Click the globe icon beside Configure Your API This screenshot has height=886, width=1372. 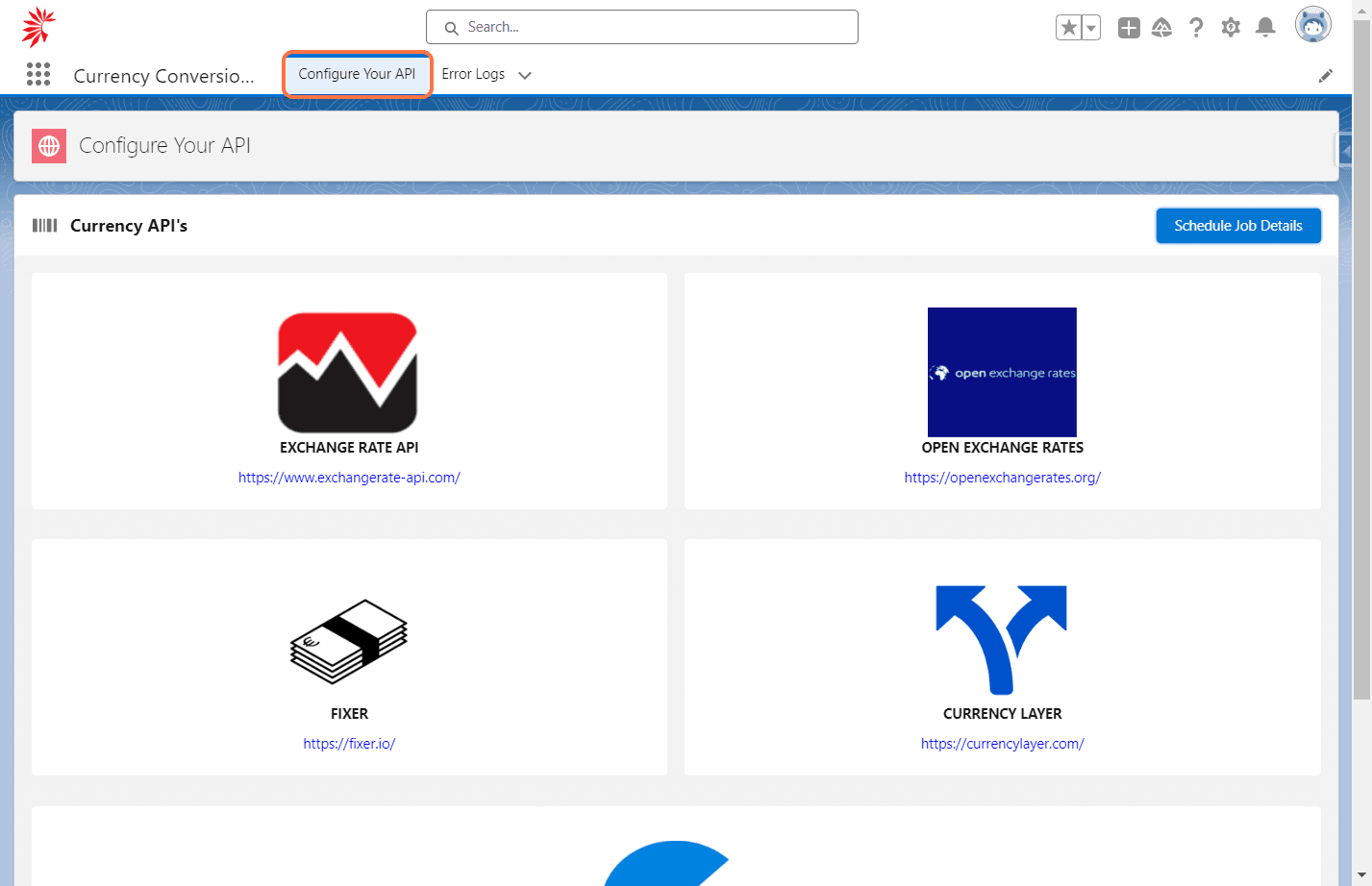tap(49, 146)
